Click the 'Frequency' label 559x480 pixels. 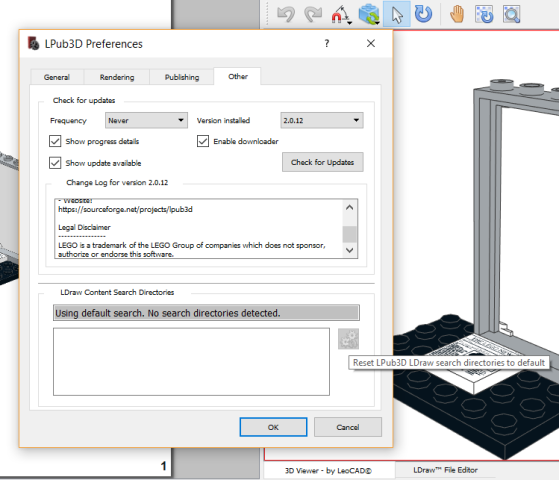pos(68,121)
